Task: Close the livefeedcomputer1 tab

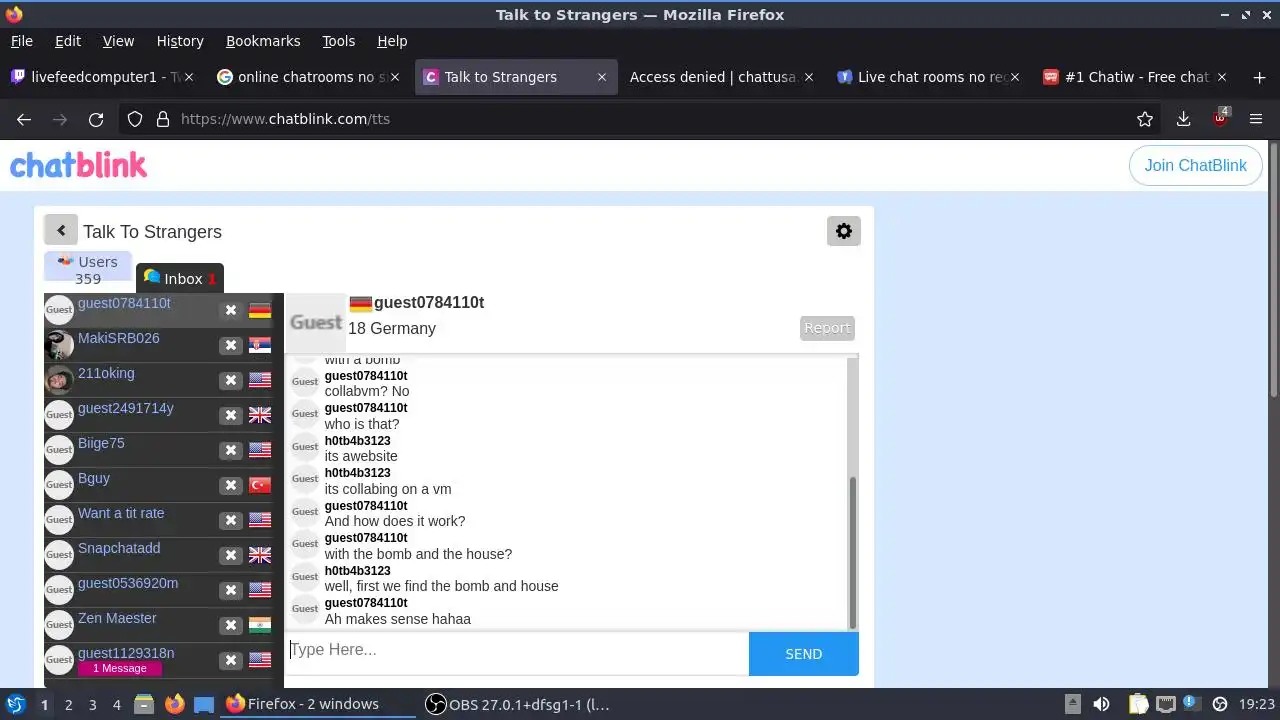Action: 191,77
